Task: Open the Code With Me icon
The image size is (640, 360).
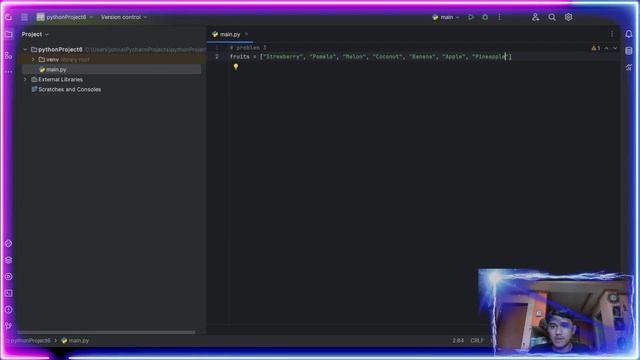Action: (535, 17)
